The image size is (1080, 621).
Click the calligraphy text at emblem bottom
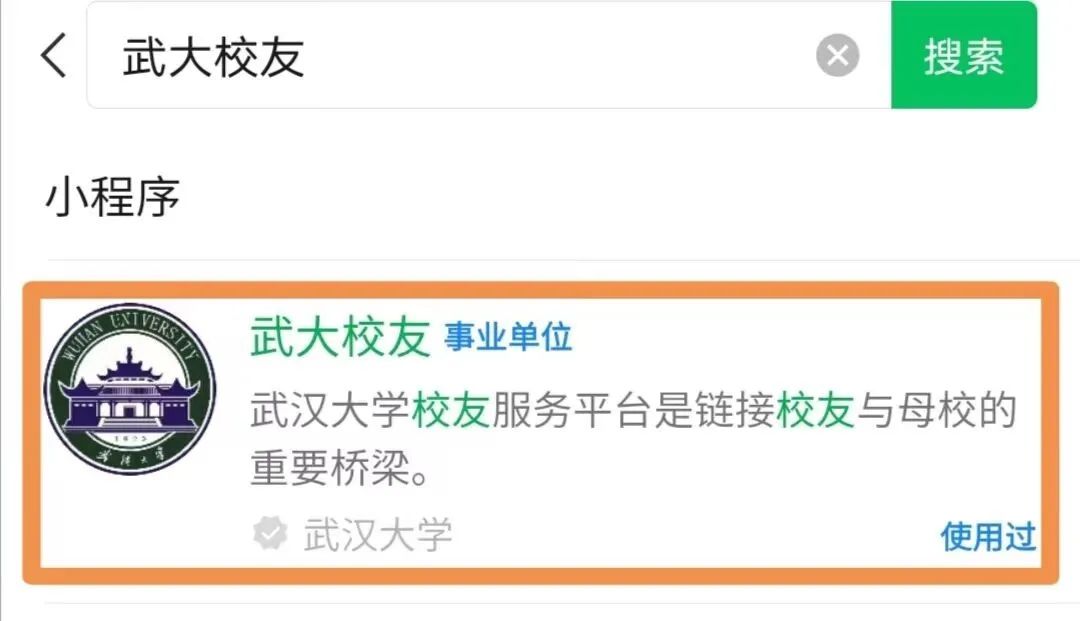coord(130,455)
